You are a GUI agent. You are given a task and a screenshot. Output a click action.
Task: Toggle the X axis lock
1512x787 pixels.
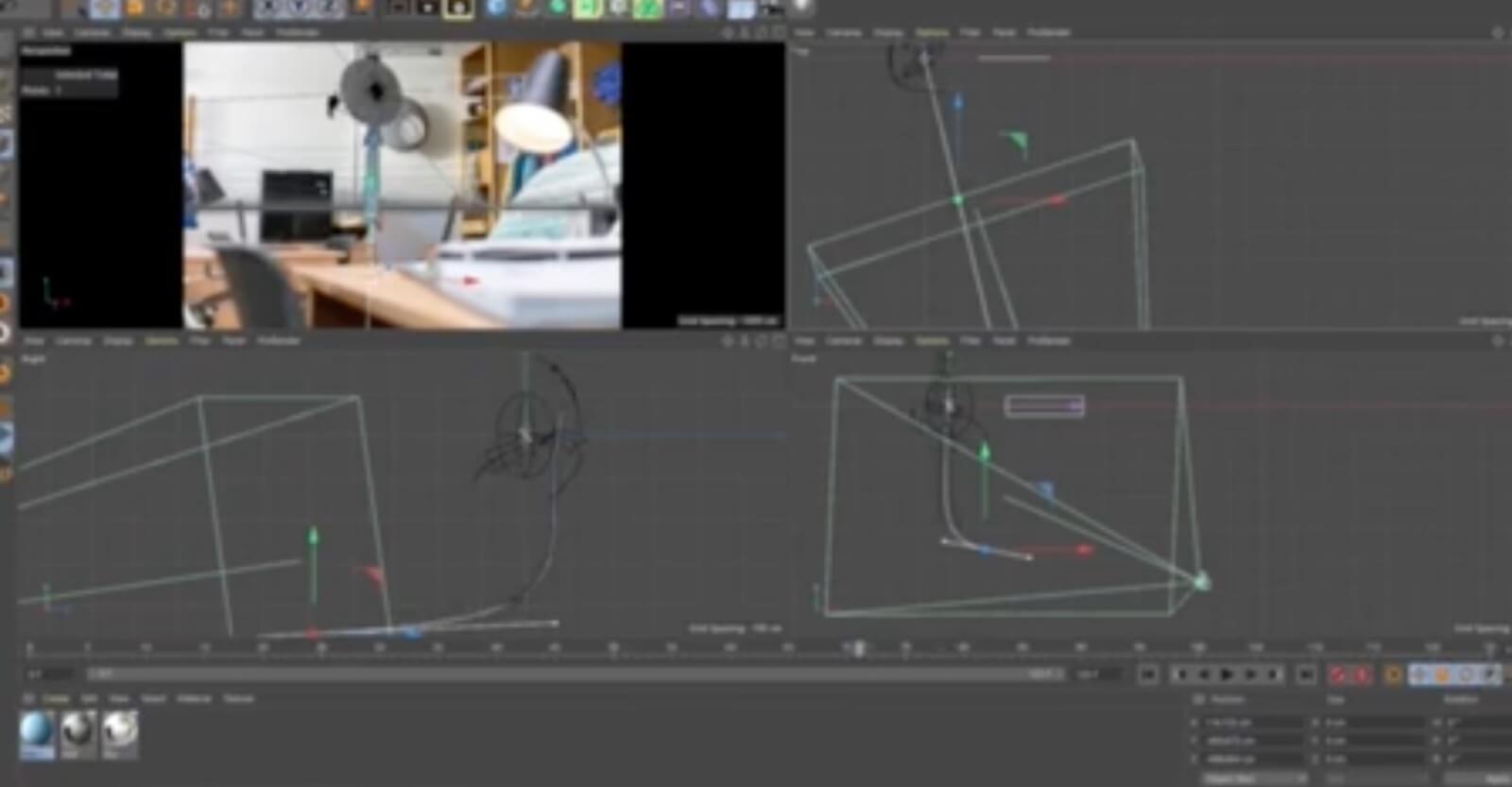[x=268, y=9]
